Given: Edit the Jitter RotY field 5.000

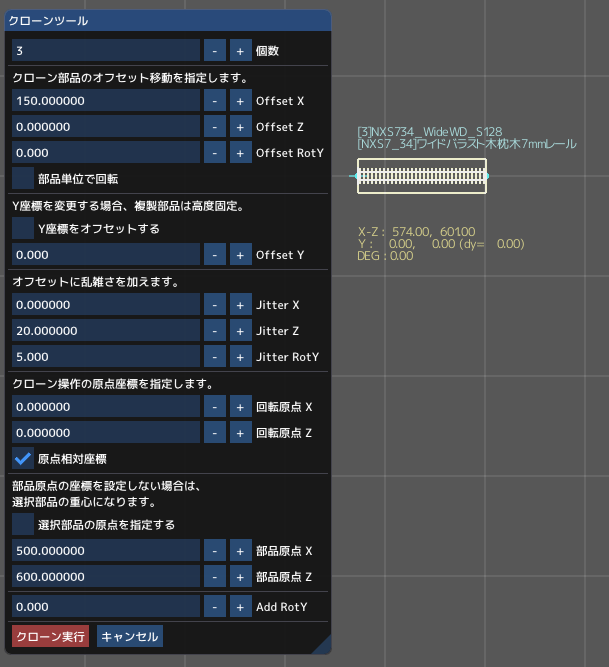Looking at the screenshot, I should (106, 356).
